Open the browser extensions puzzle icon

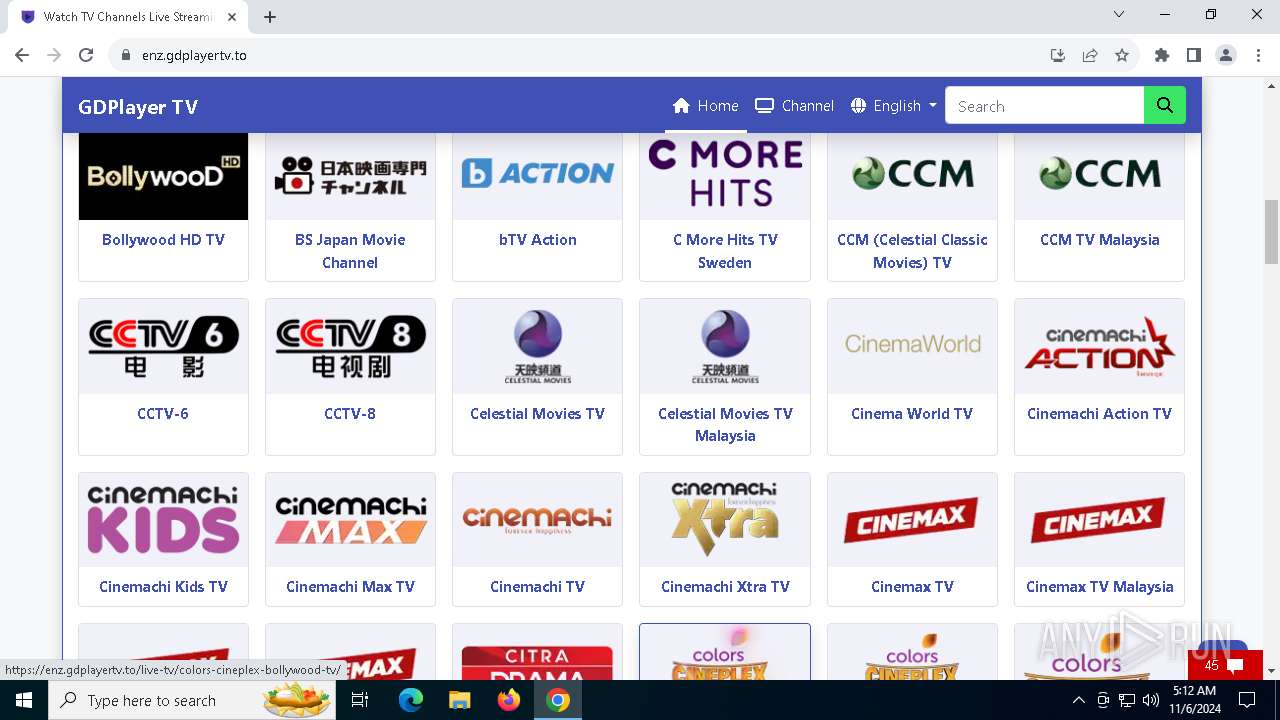click(1162, 55)
